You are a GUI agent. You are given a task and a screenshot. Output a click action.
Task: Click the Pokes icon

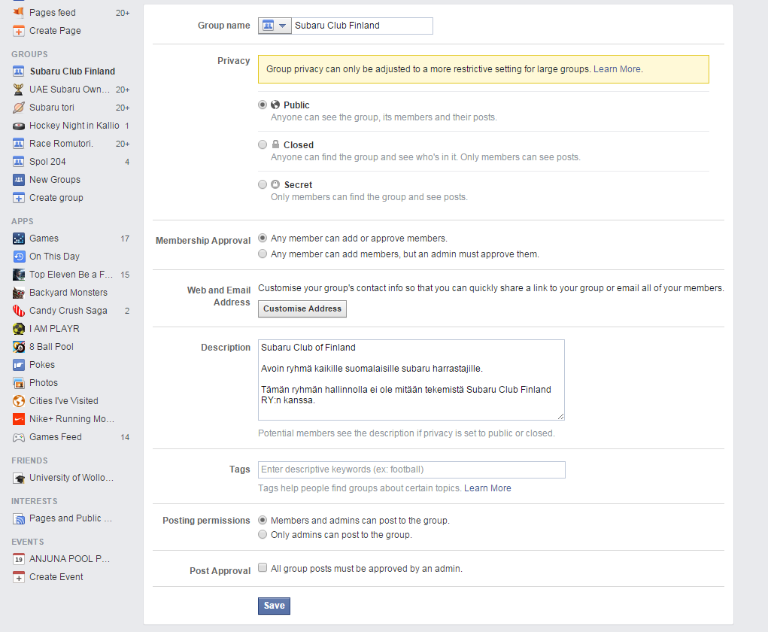[x=19, y=365]
